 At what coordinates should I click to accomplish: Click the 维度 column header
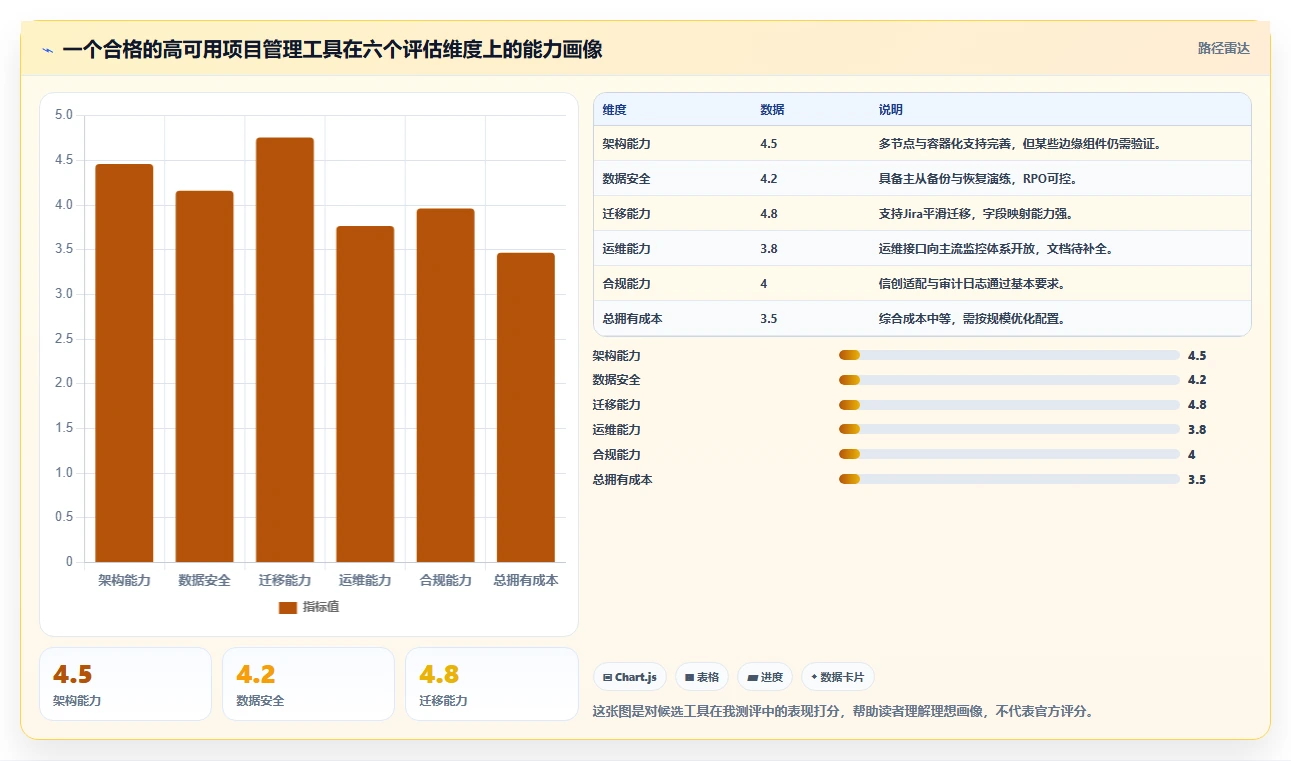[615, 110]
